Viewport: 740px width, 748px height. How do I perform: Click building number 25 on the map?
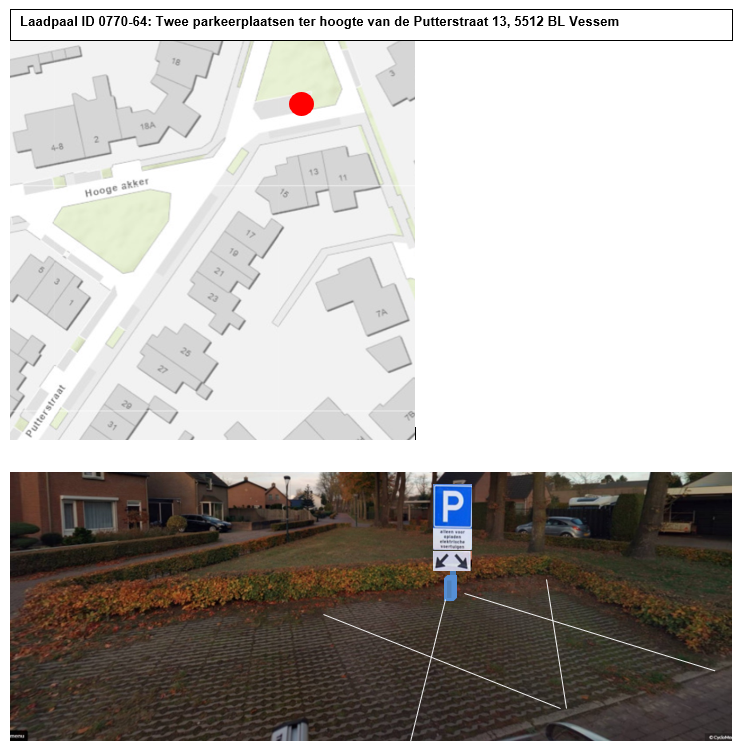(x=186, y=352)
